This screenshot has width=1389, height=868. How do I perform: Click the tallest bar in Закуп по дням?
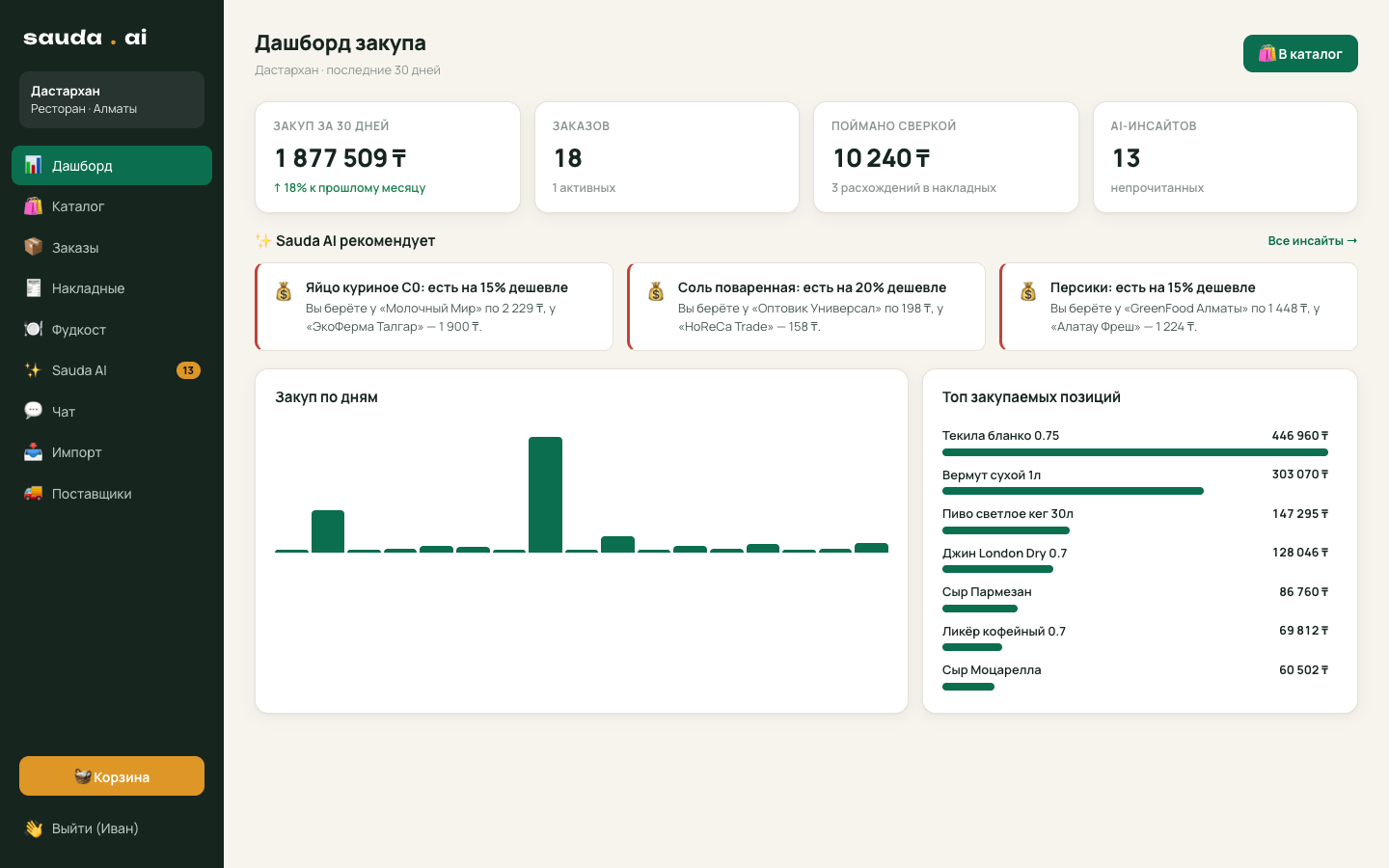click(545, 495)
